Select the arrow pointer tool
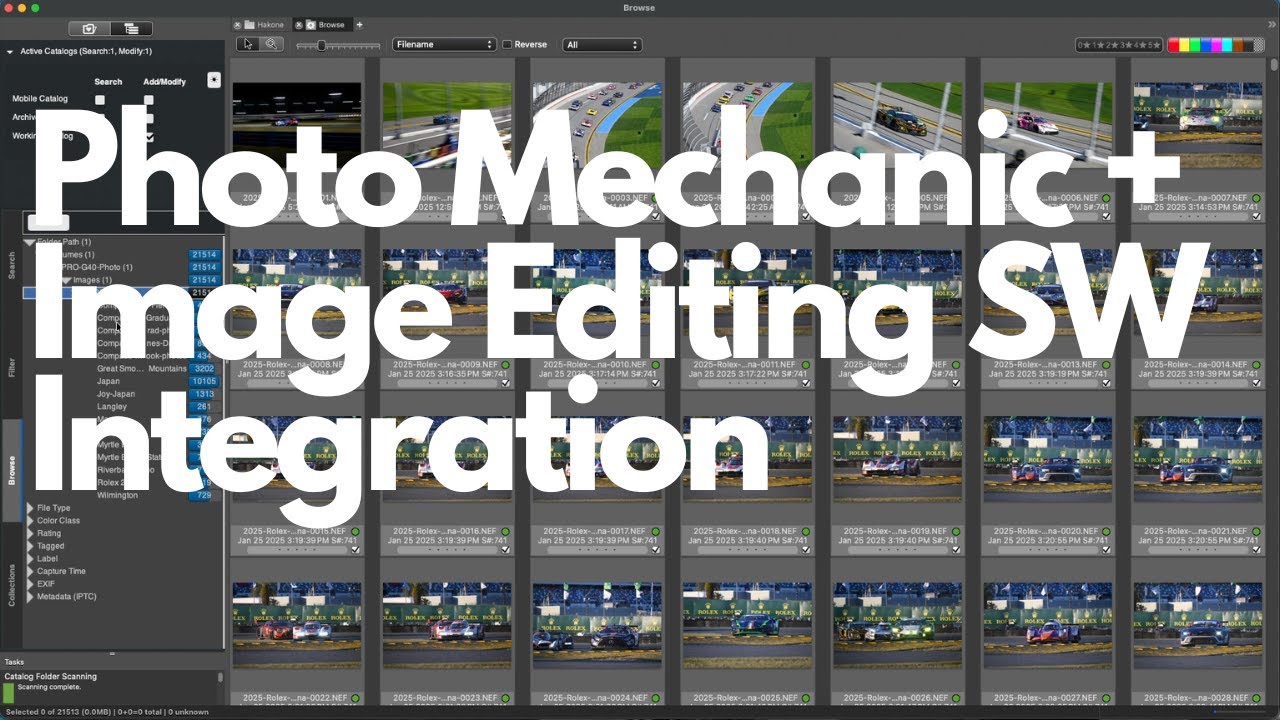1280x720 pixels. [248, 44]
